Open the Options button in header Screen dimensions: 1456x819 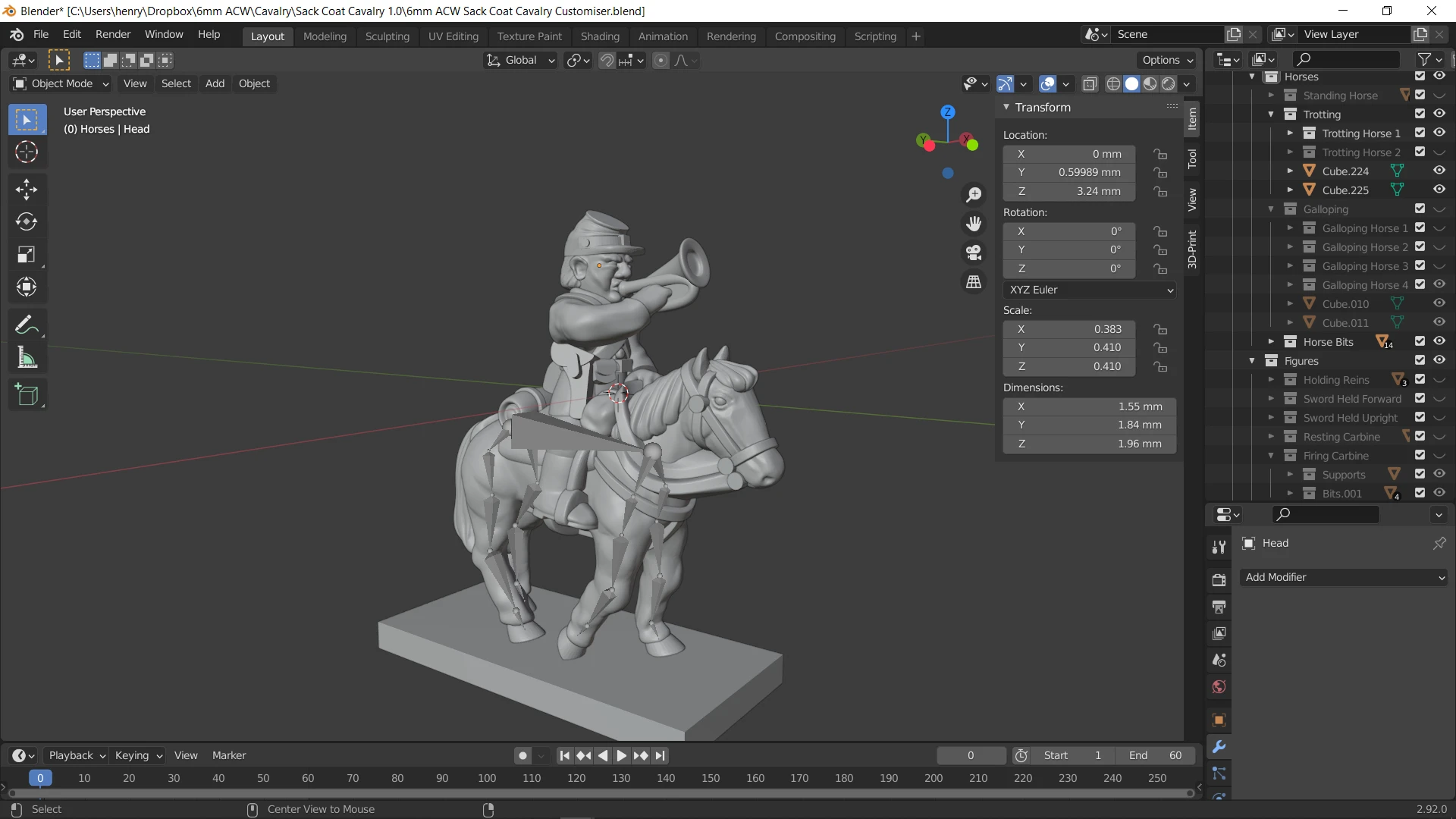[1167, 60]
